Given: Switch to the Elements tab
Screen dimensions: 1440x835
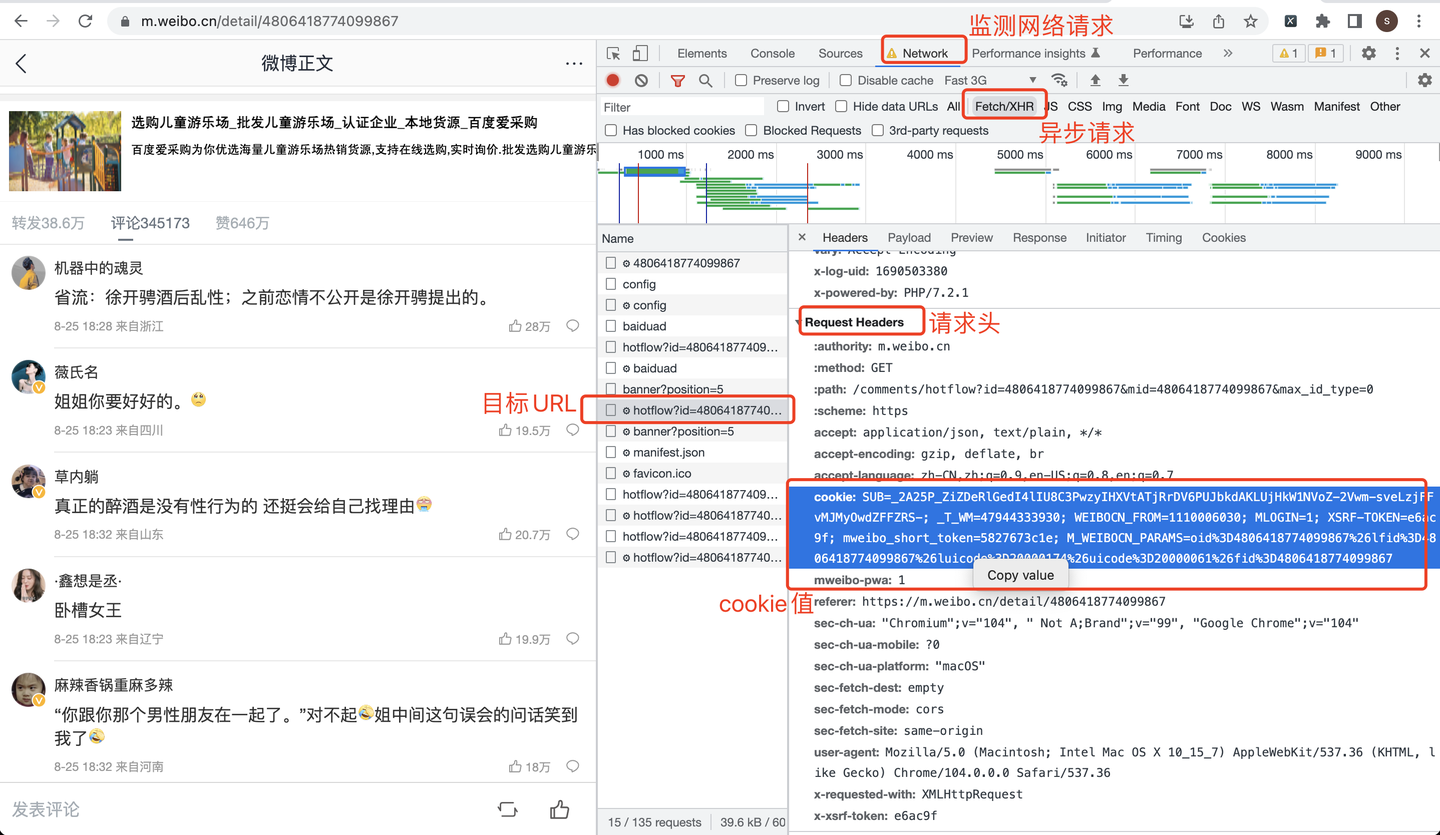Looking at the screenshot, I should (x=702, y=53).
